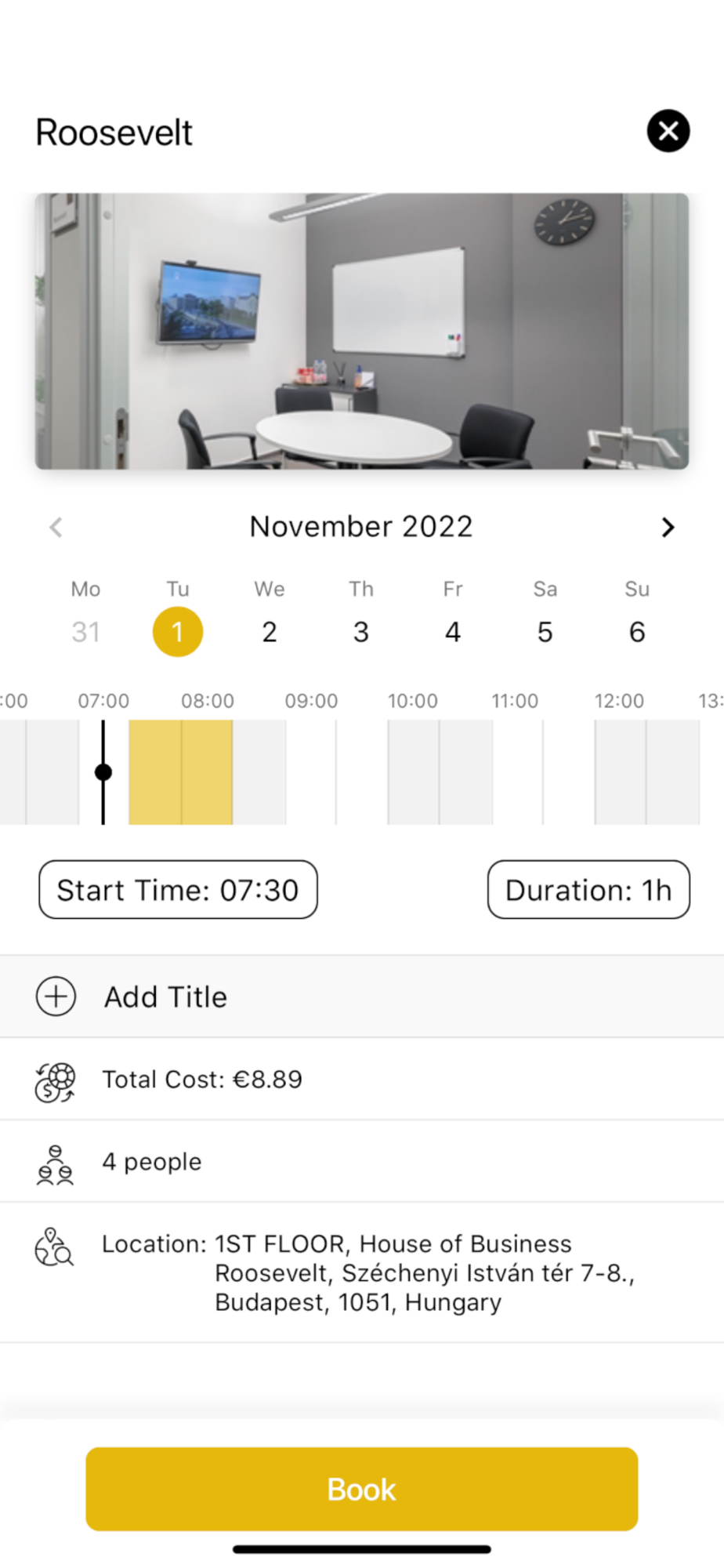This screenshot has width=724, height=1568.
Task: Choose Sunday 6 as the date
Action: (637, 632)
